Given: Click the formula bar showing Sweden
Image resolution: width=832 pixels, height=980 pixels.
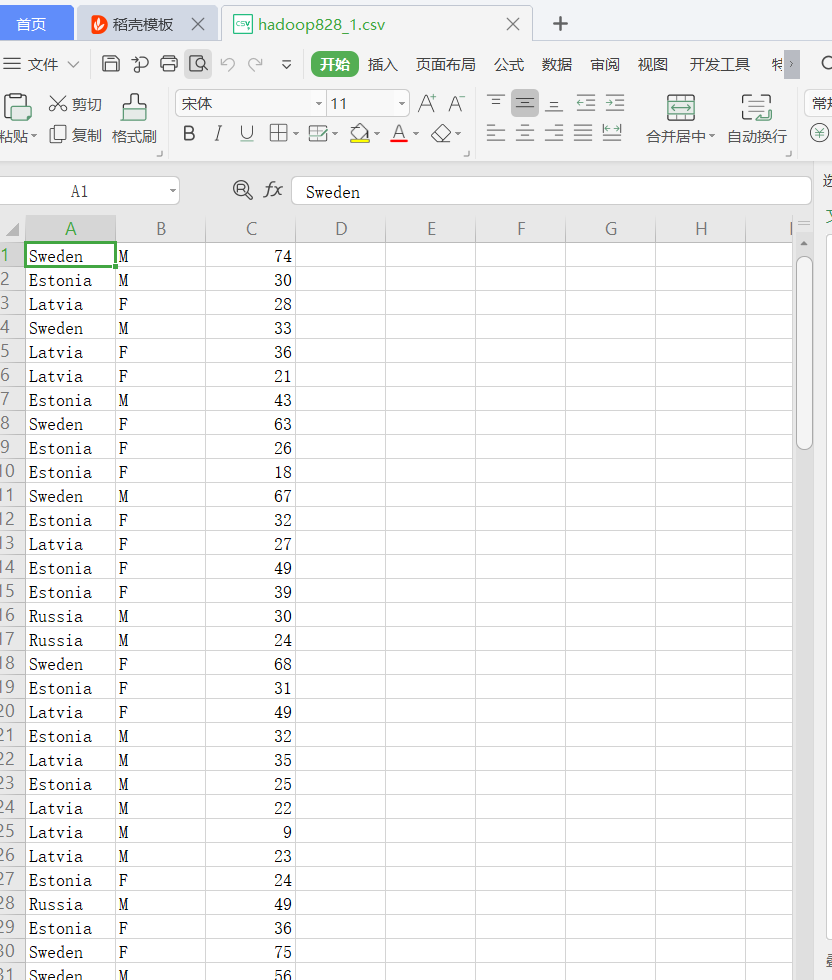Looking at the screenshot, I should click(551, 191).
